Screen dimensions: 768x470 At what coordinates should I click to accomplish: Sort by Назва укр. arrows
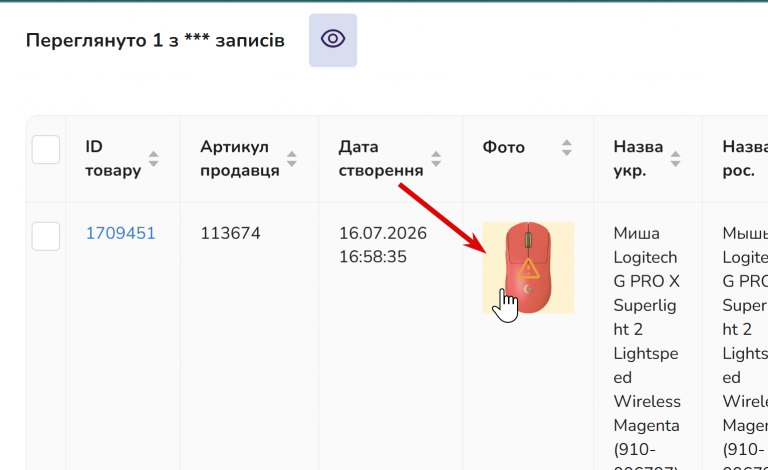[675, 159]
